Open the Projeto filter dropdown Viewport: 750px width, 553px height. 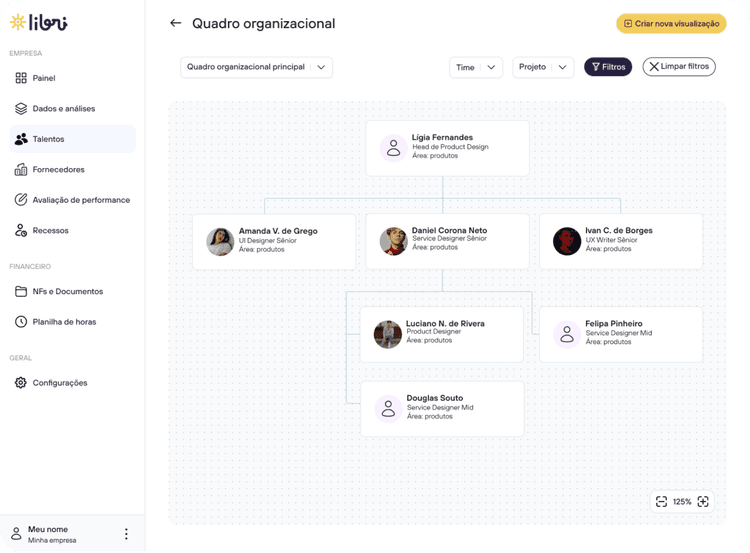(542, 67)
